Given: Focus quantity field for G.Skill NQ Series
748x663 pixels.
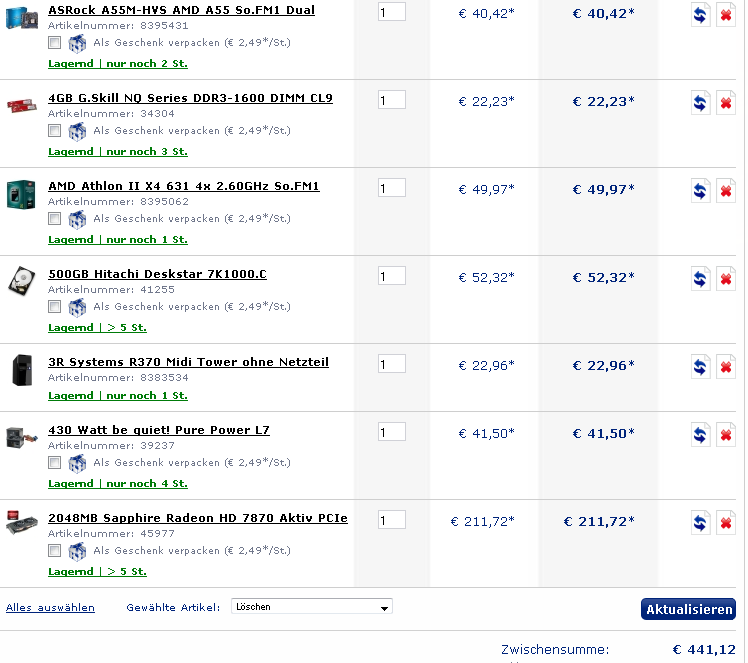Looking at the screenshot, I should tap(392, 100).
